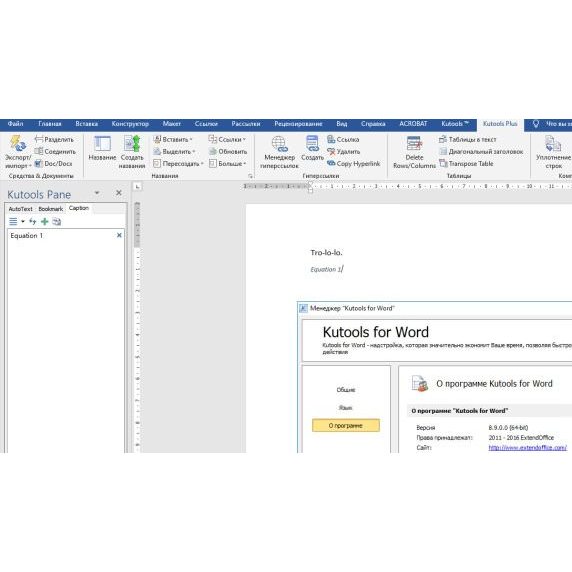Select О программе in manager dialog

click(x=346, y=425)
